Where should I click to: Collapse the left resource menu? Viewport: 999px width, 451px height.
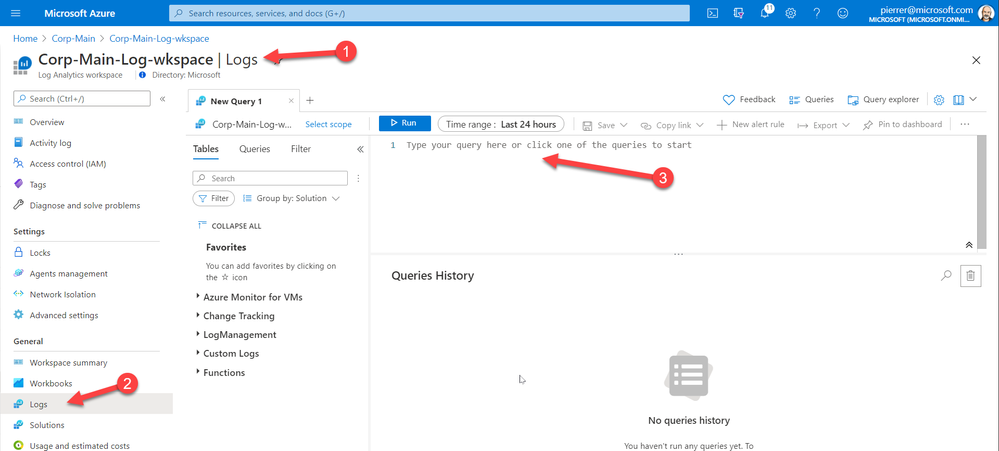[162, 99]
